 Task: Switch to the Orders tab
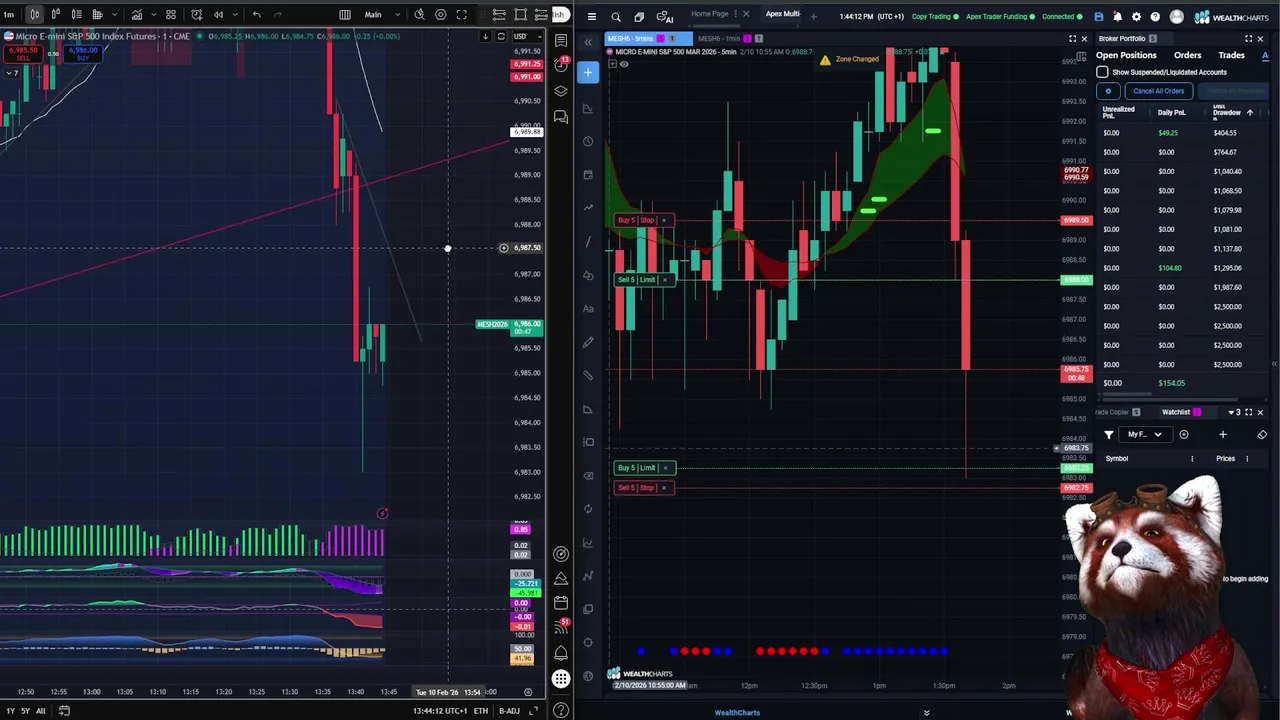coord(1187,55)
